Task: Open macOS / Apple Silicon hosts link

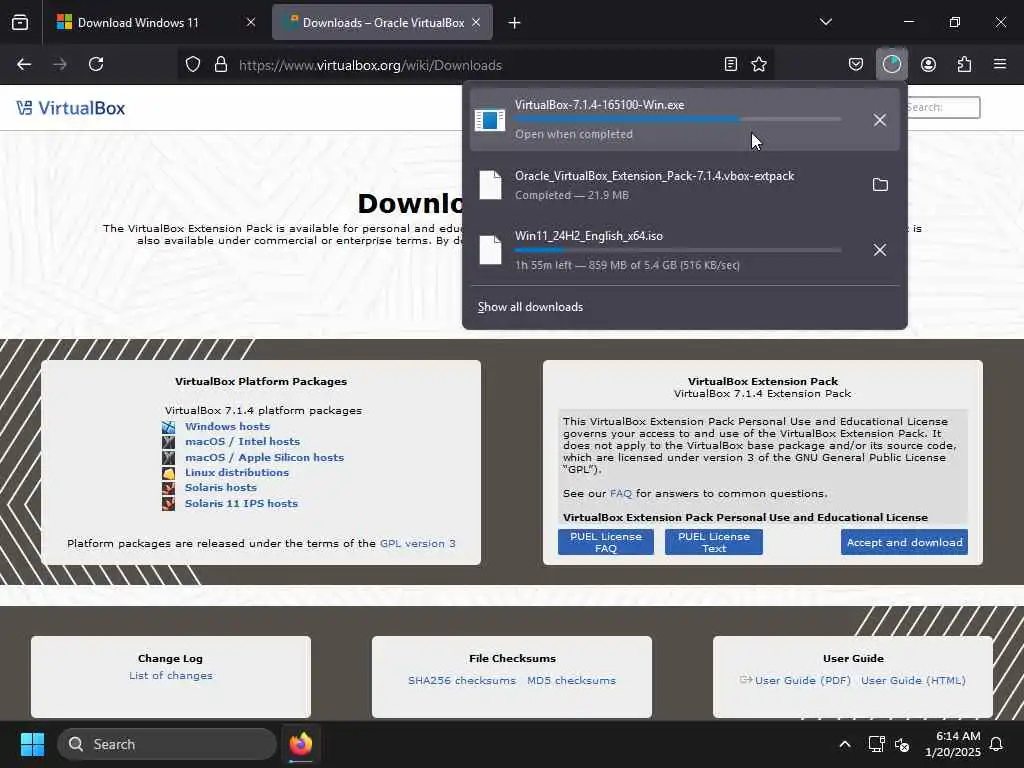Action: 264,457
